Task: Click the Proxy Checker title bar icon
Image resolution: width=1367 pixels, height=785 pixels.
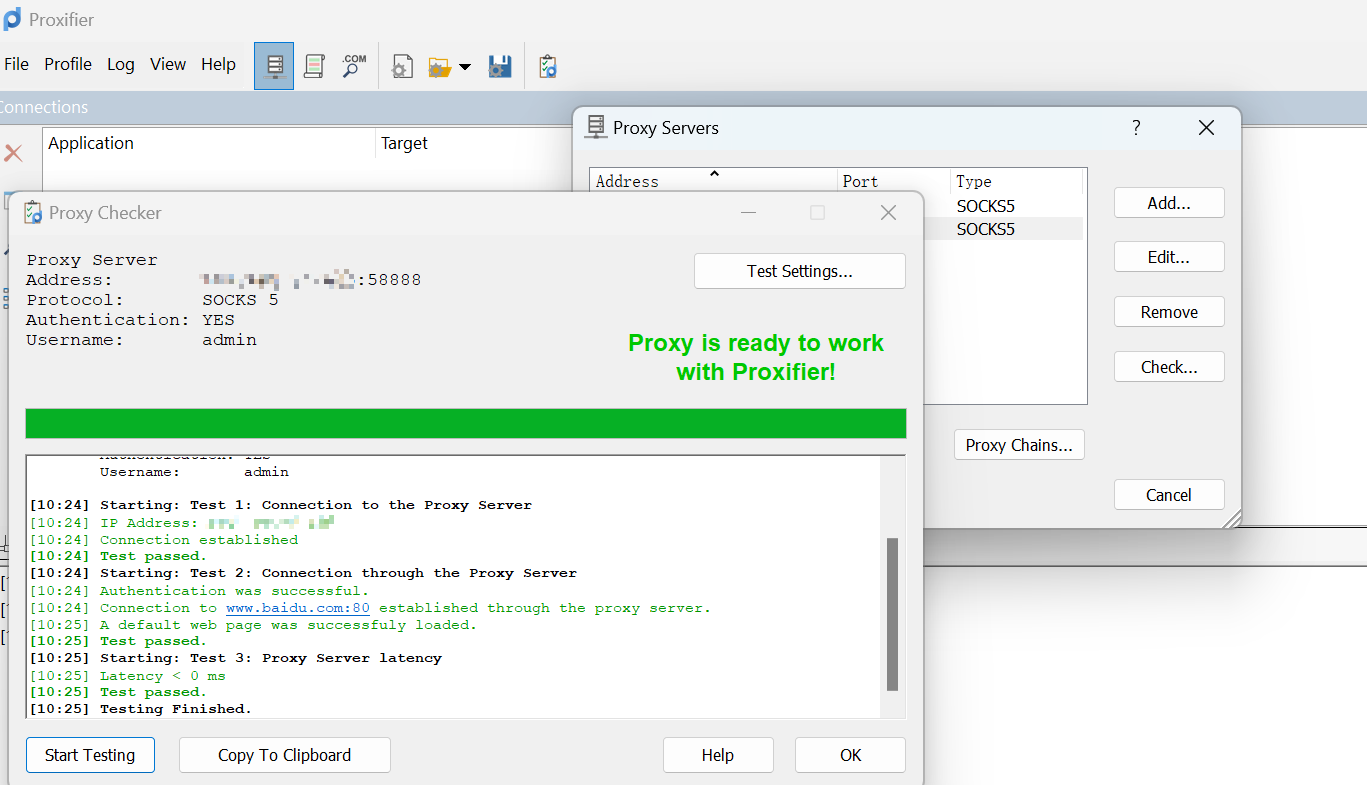Action: pyautogui.click(x=33, y=213)
